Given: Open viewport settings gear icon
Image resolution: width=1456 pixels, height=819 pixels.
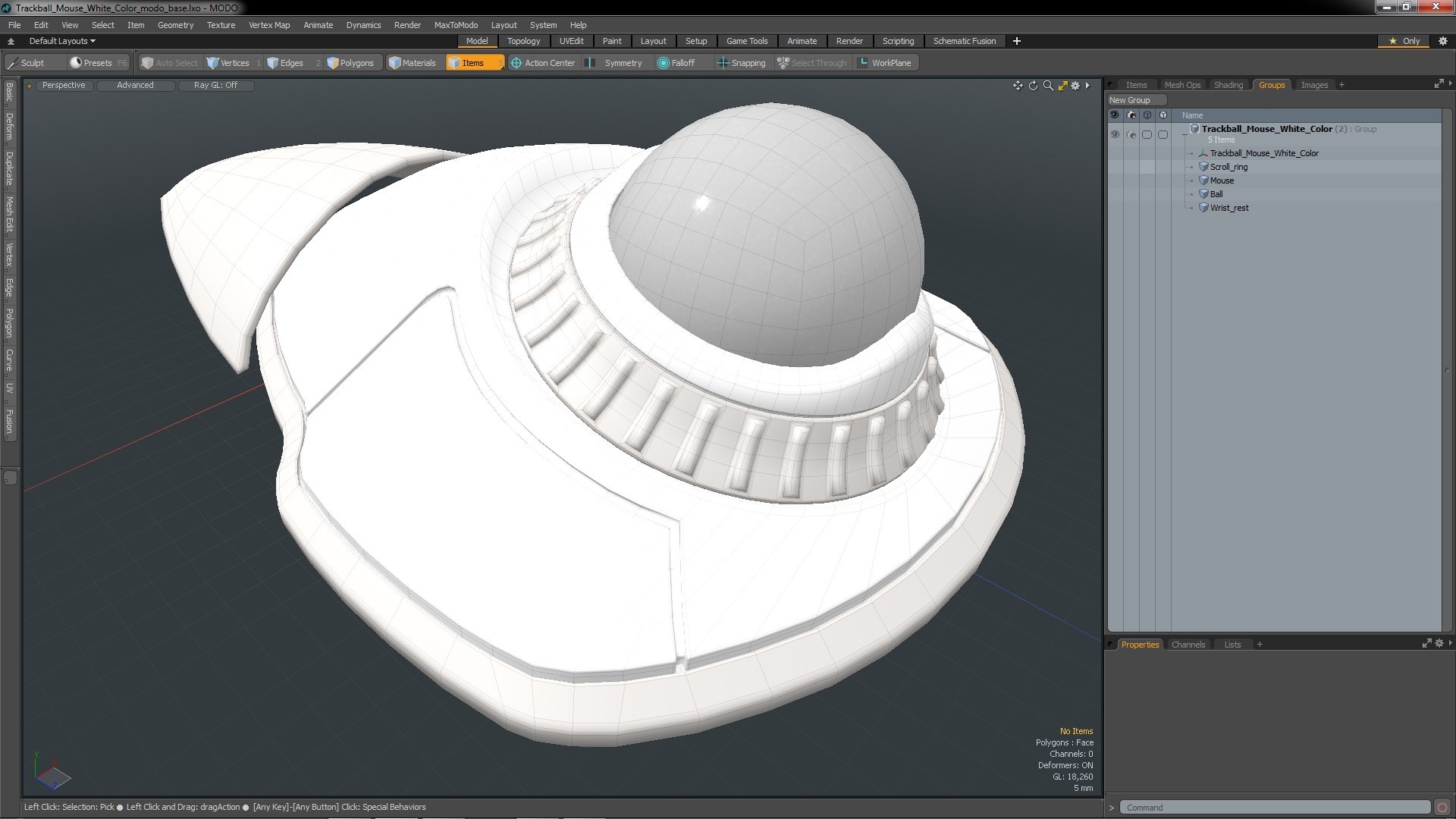Looking at the screenshot, I should pyautogui.click(x=1075, y=86).
